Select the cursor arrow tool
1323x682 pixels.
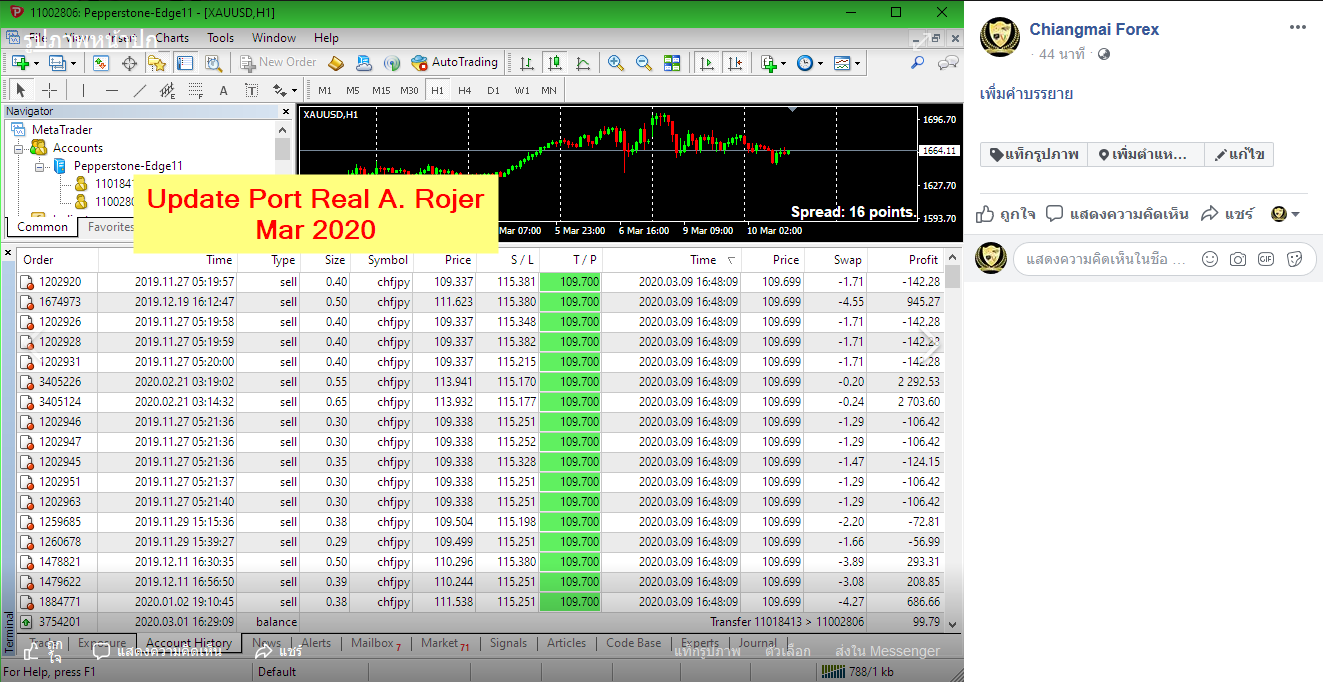22,90
